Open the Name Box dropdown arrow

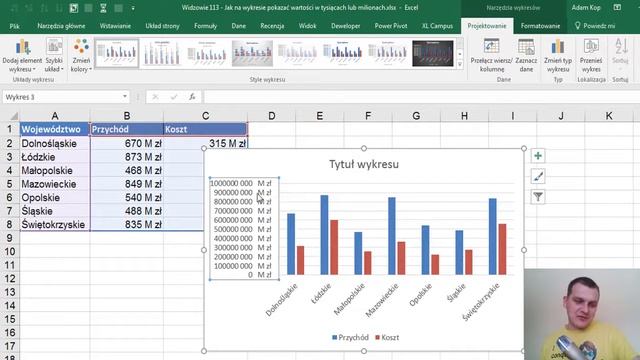pyautogui.click(x=125, y=97)
